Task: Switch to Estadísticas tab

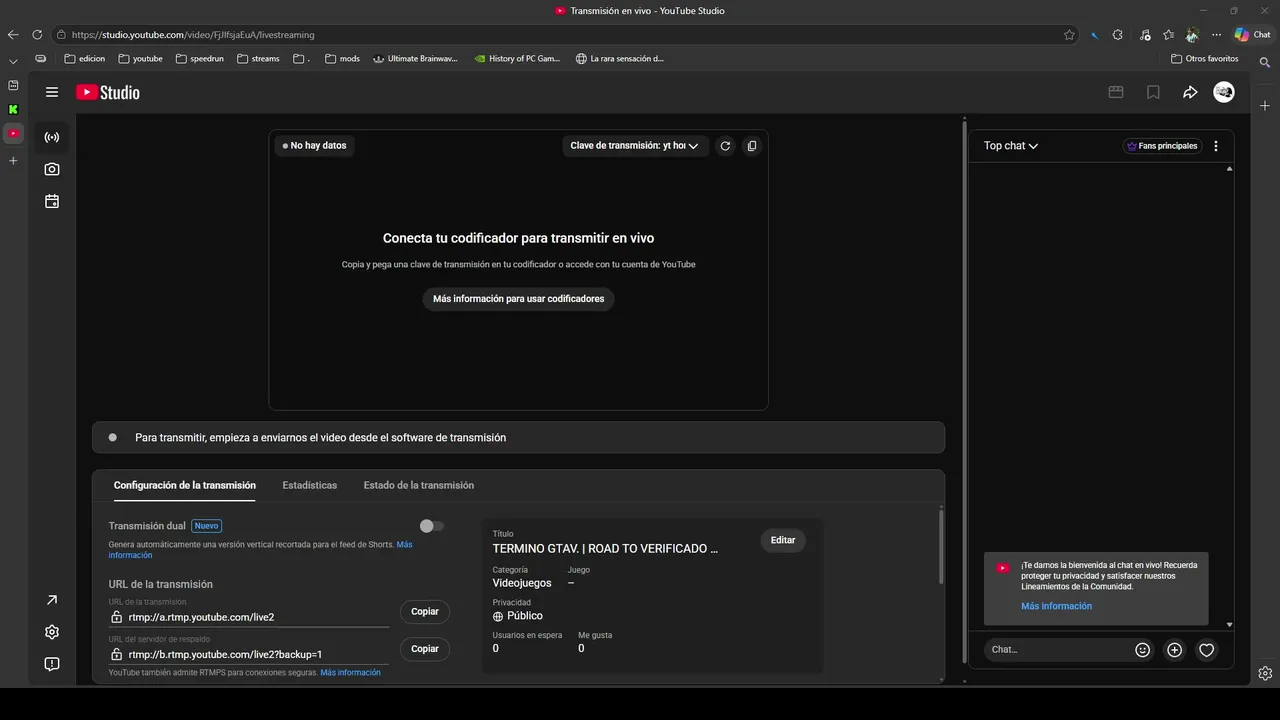Action: [x=310, y=485]
